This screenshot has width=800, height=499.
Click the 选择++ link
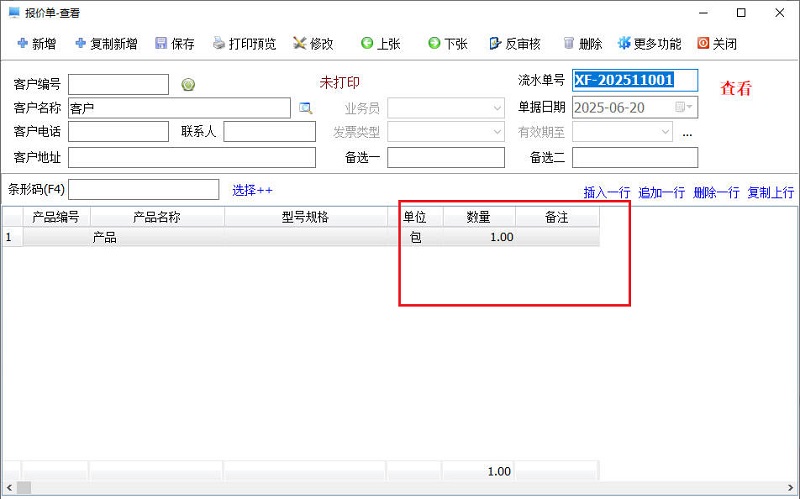point(253,190)
